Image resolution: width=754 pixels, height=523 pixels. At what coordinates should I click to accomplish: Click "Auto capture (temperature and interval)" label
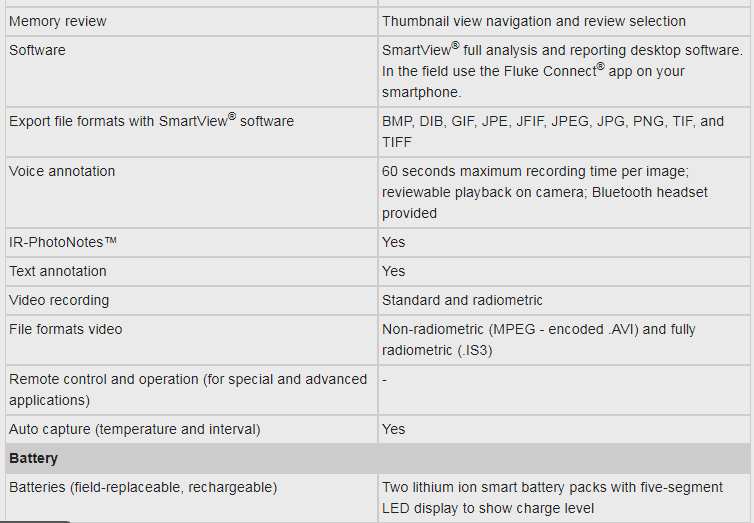135,429
